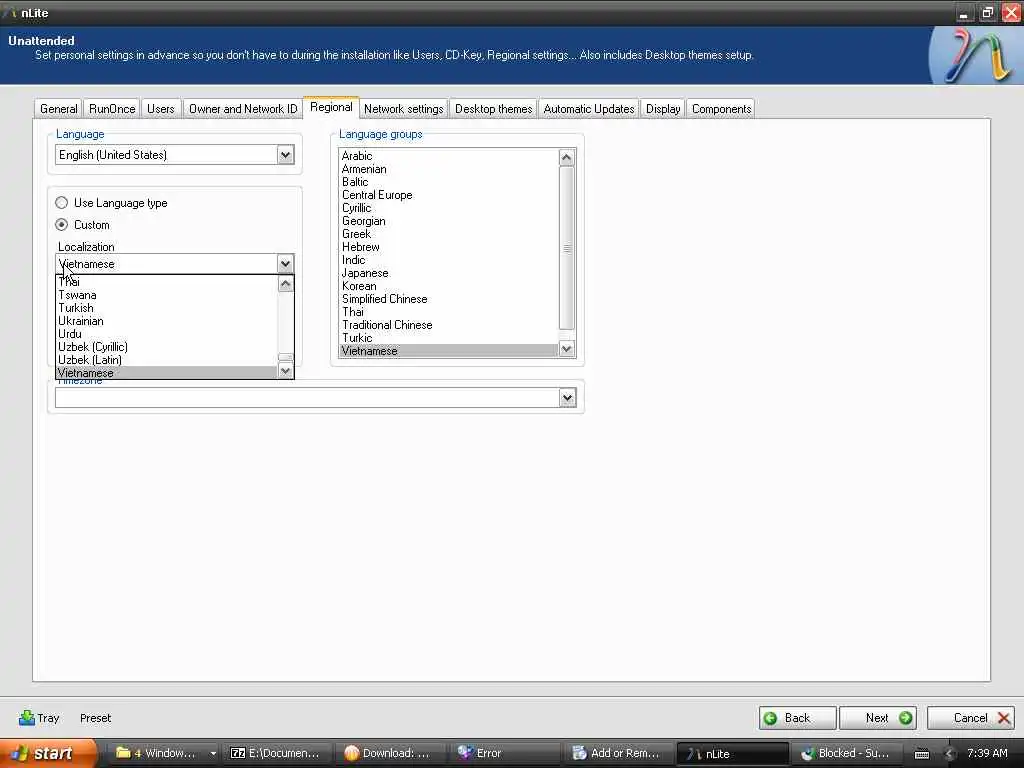Click Localization list scroll up arrow
Image resolution: width=1024 pixels, height=768 pixels.
[285, 284]
